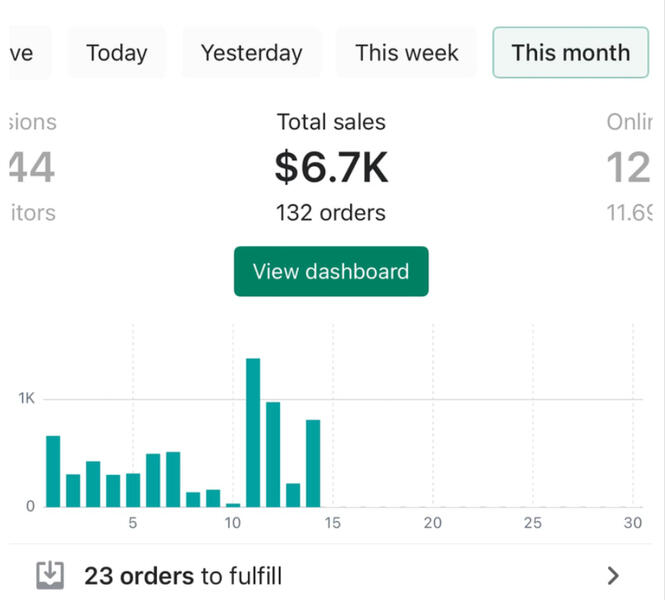Switch to This week tab
The image size is (665, 600).
pyautogui.click(x=407, y=53)
